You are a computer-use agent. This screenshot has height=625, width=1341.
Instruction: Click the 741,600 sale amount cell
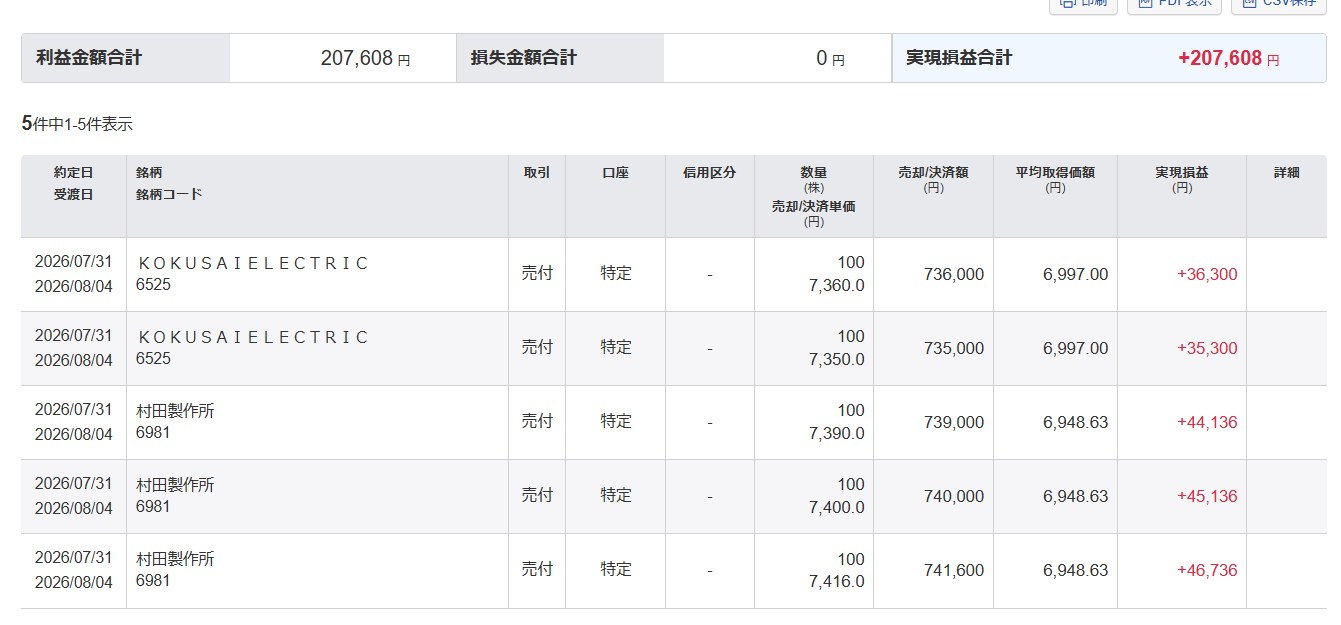(x=954, y=570)
